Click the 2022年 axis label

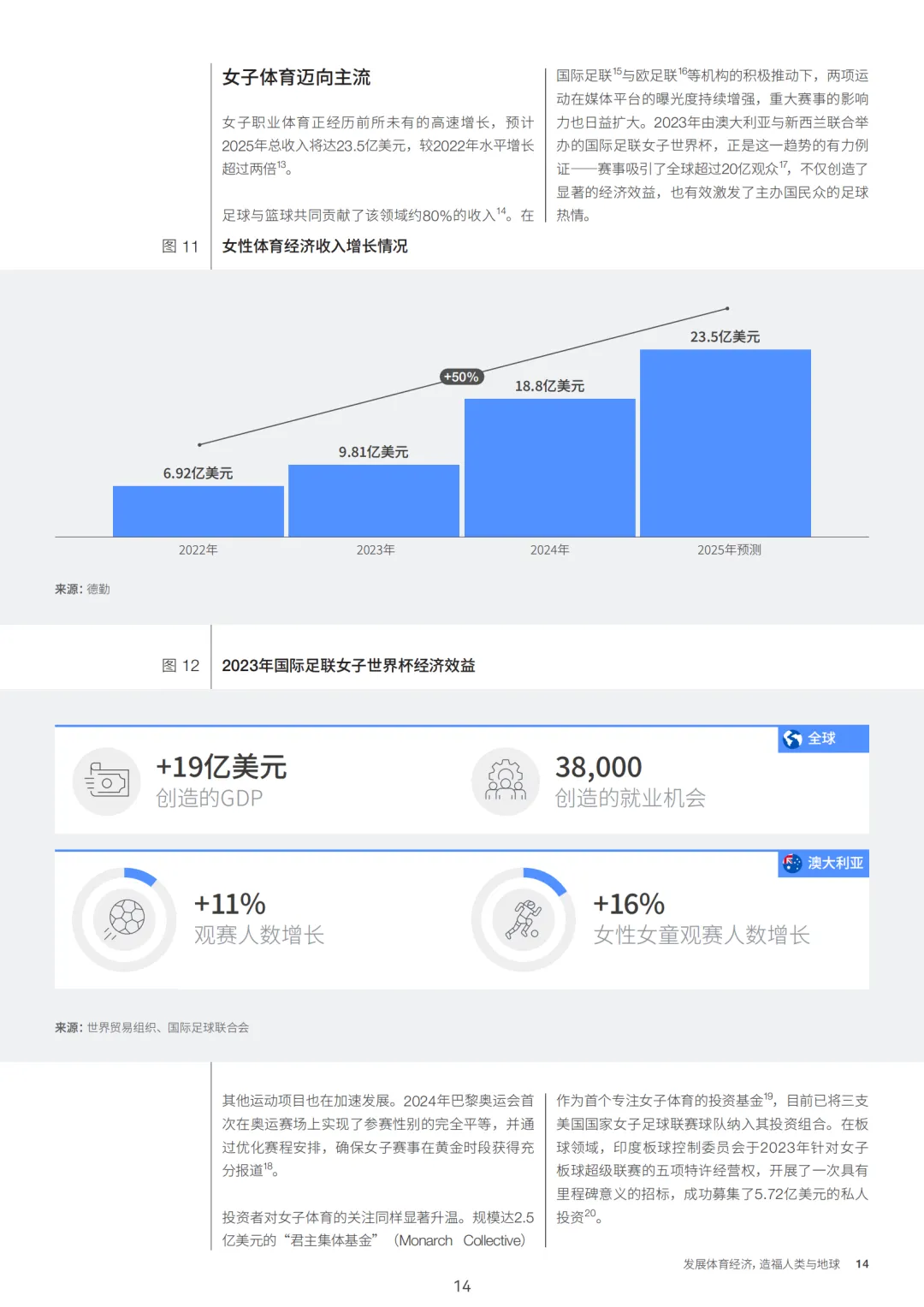[198, 550]
